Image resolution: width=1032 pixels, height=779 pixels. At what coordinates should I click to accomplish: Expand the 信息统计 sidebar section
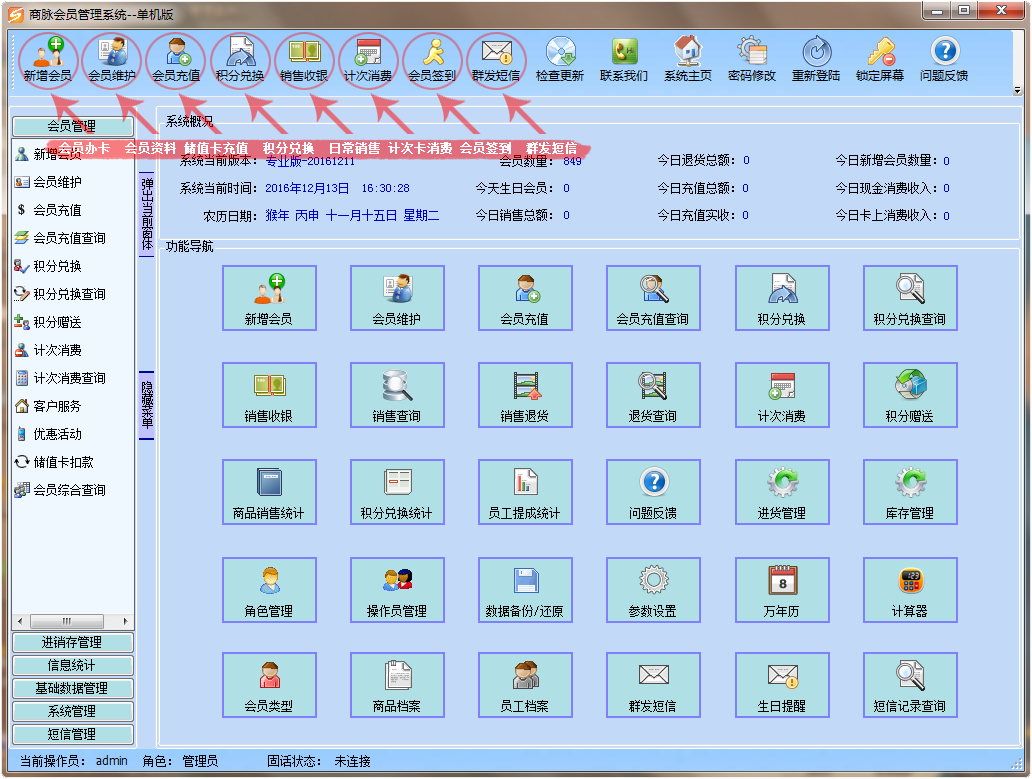(x=72, y=666)
